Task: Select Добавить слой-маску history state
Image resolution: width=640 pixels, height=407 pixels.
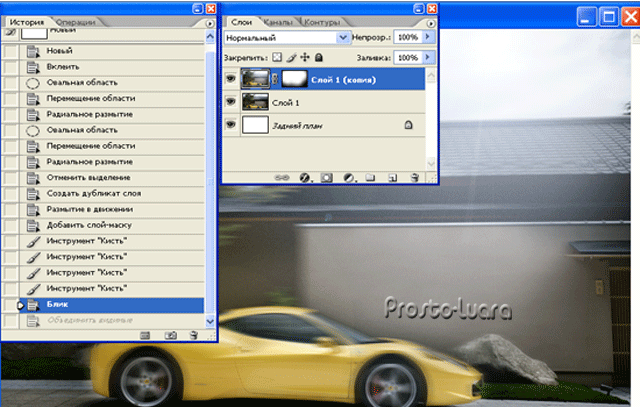Action: pyautogui.click(x=112, y=226)
